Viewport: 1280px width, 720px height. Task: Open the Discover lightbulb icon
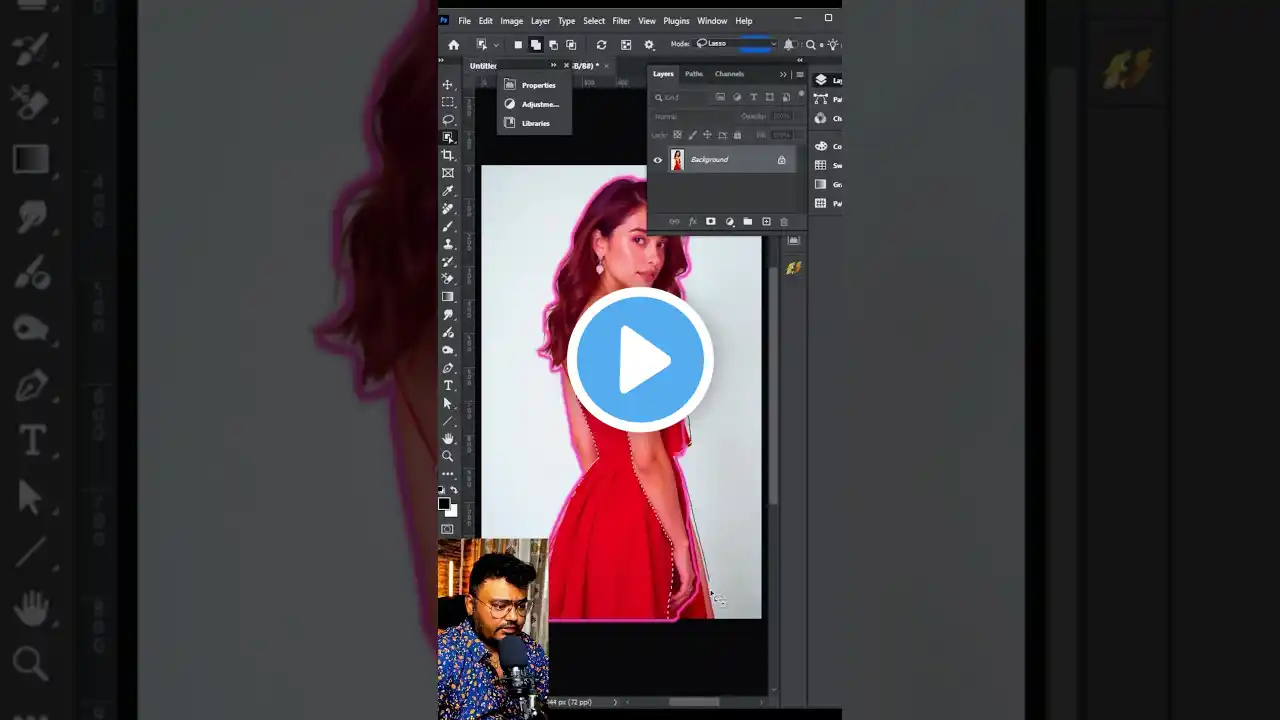(x=831, y=45)
